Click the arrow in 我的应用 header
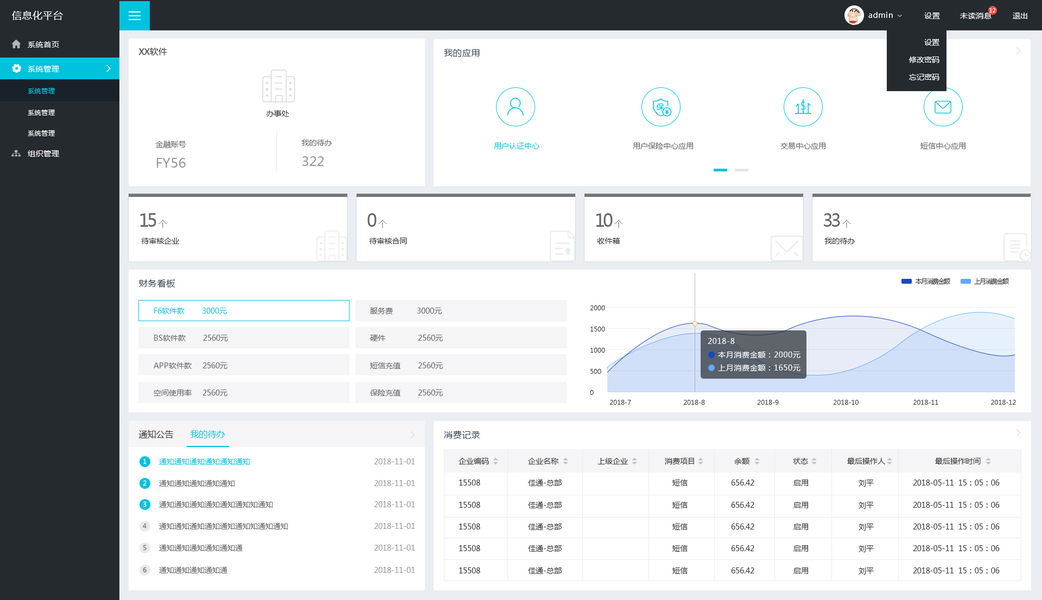1042x600 pixels. pos(1017,51)
